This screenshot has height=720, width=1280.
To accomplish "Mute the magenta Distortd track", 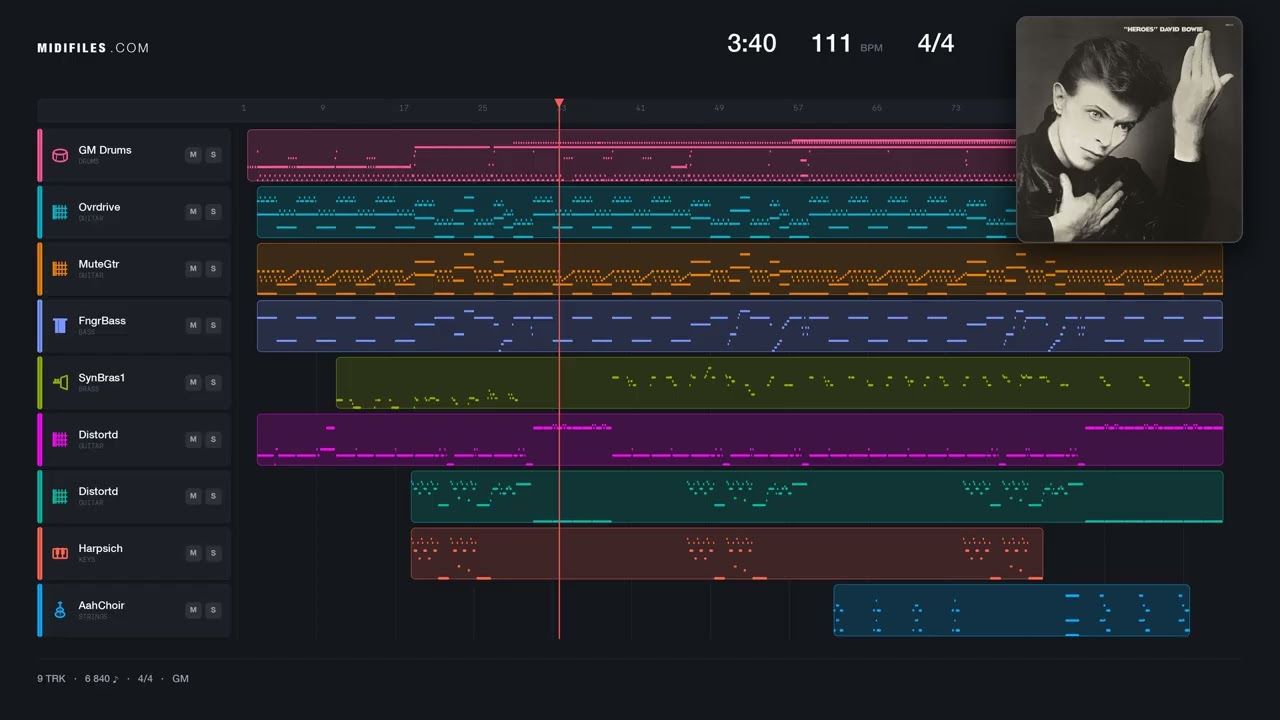I will coord(193,440).
